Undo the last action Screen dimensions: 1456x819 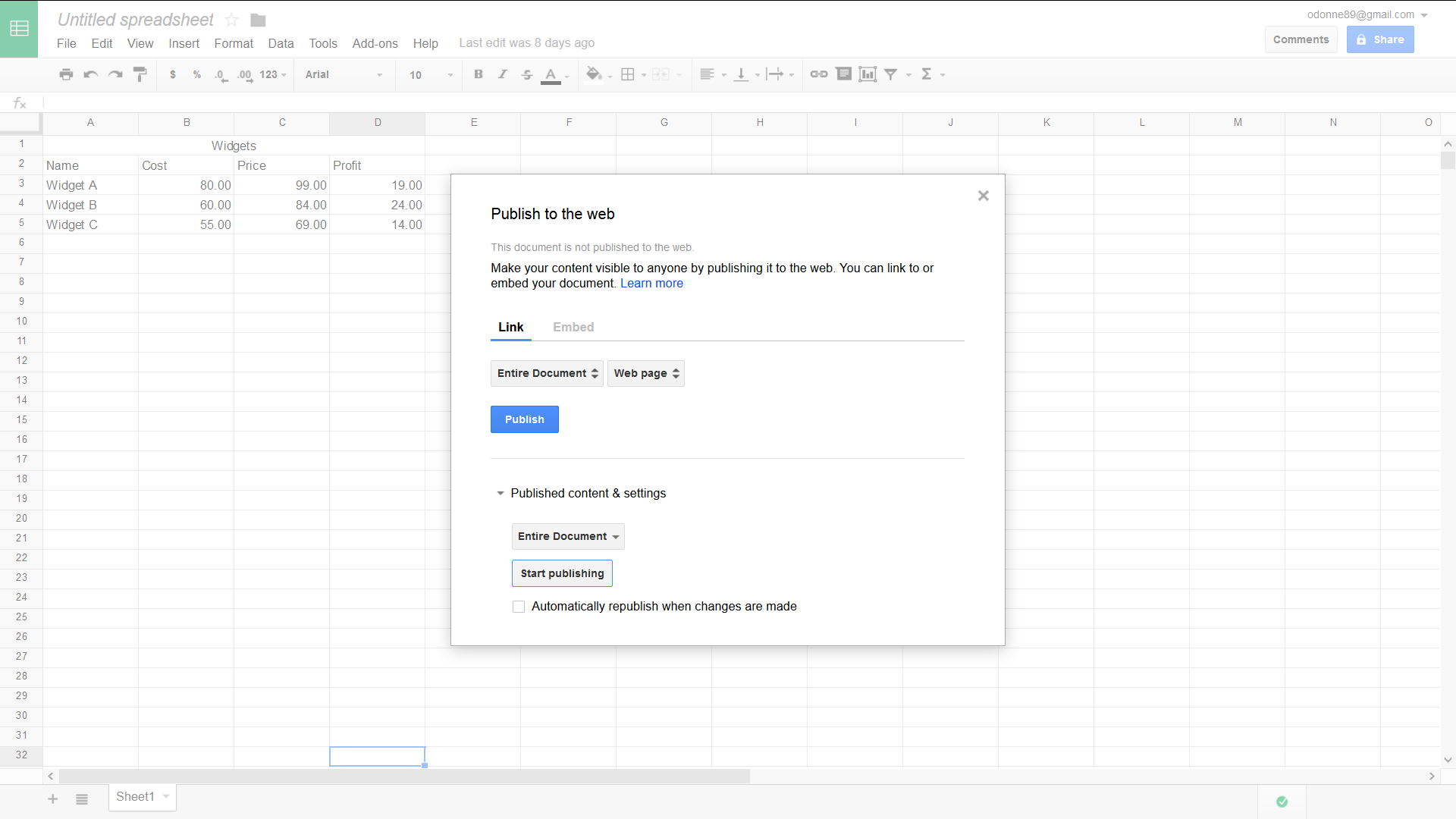tap(91, 74)
